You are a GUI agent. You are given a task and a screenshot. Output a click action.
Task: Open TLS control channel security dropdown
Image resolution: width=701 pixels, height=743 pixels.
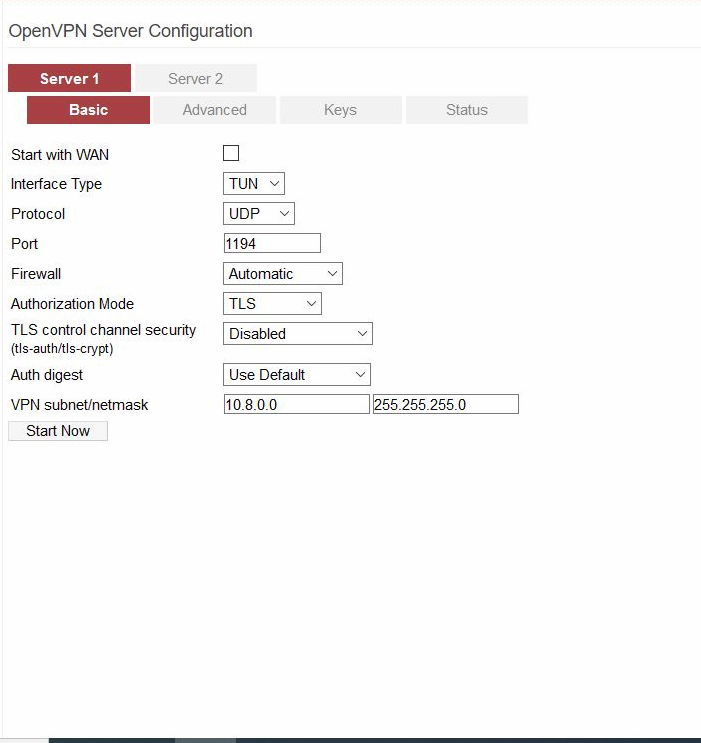tap(297, 334)
